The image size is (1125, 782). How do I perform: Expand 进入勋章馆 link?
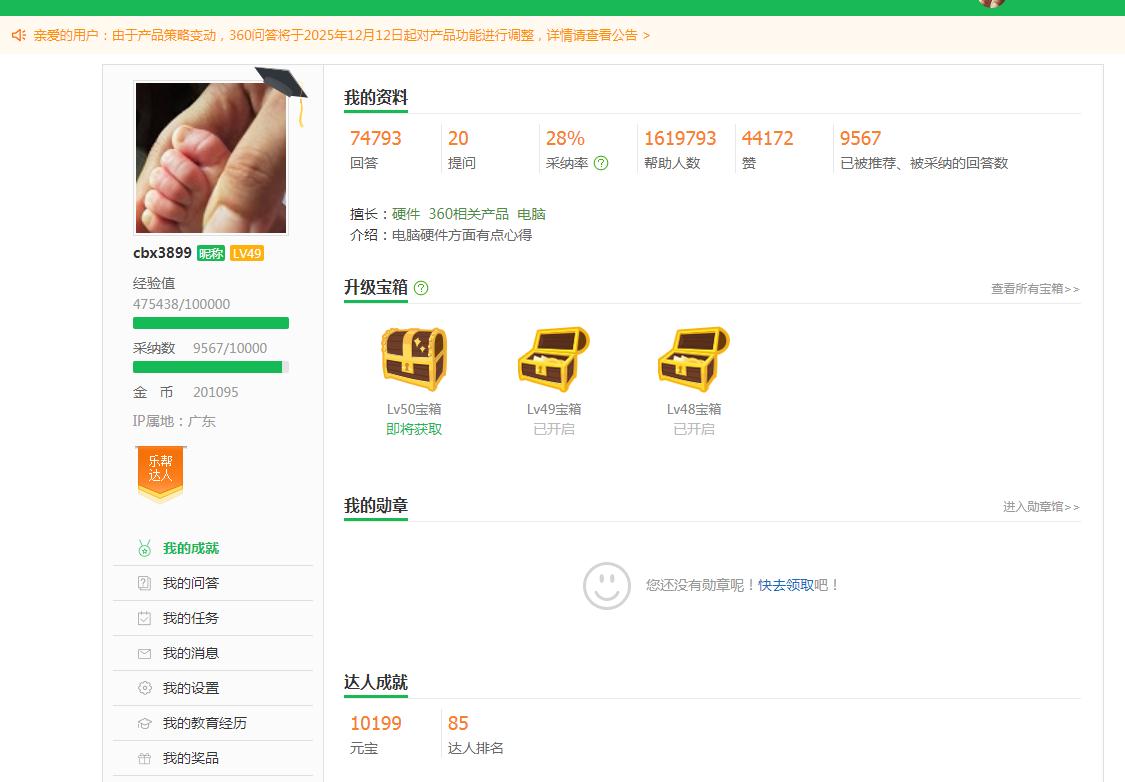tap(1041, 507)
